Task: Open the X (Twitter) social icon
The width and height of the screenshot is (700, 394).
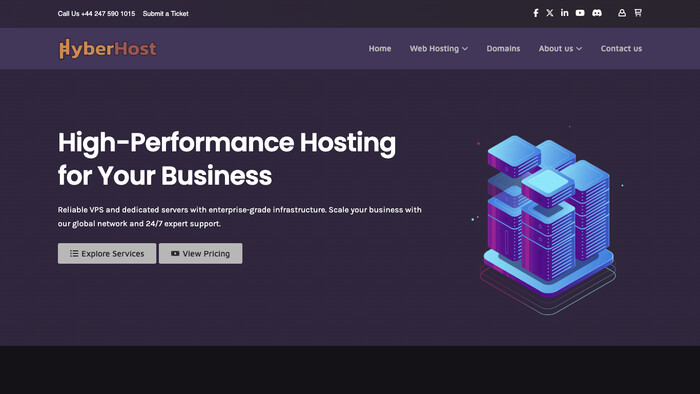Action: 550,13
